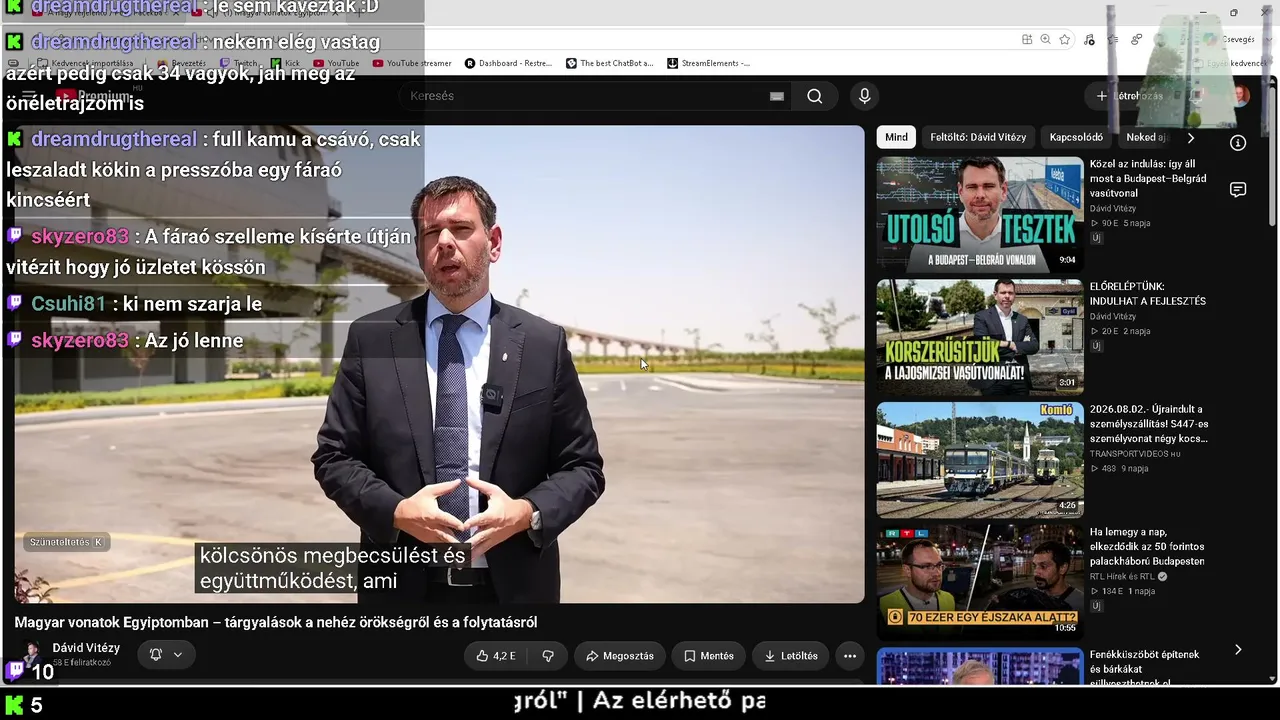Open the Twitch bookmark in bookmarks bar
The height and width of the screenshot is (720, 1280).
[238, 63]
